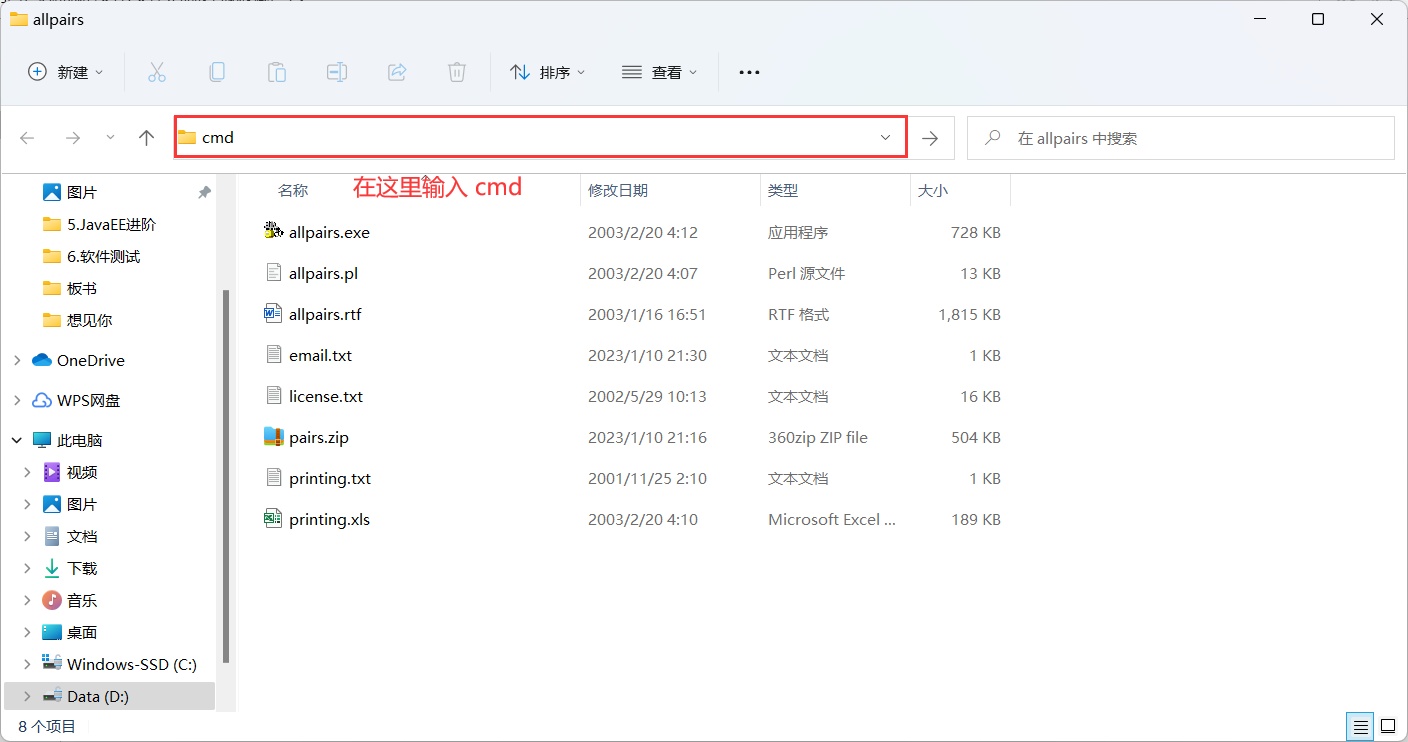This screenshot has width=1408, height=742.
Task: Select the allpairs.pl file icon
Action: tap(273, 272)
